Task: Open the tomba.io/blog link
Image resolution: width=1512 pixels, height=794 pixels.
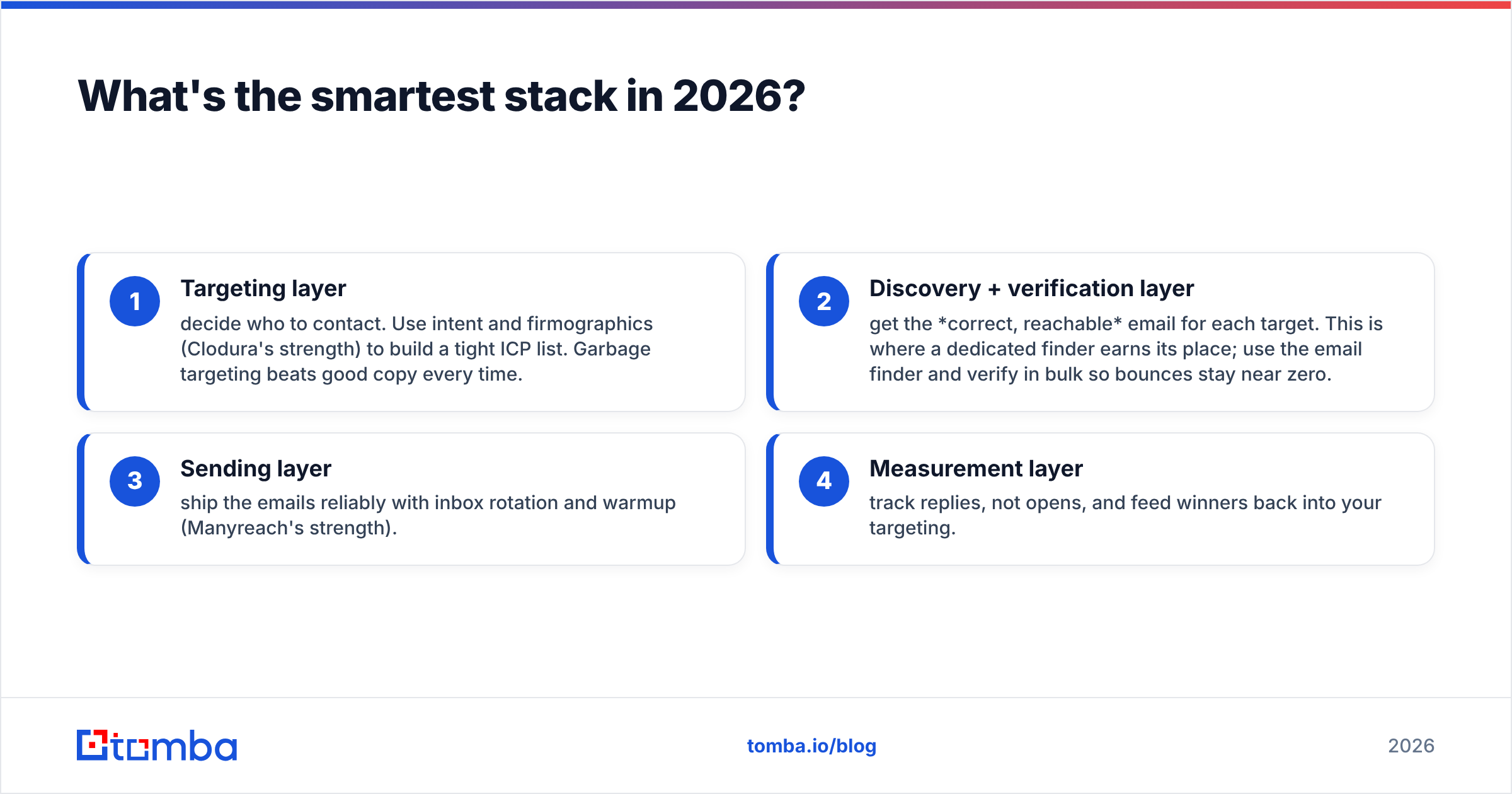Action: coord(811,746)
